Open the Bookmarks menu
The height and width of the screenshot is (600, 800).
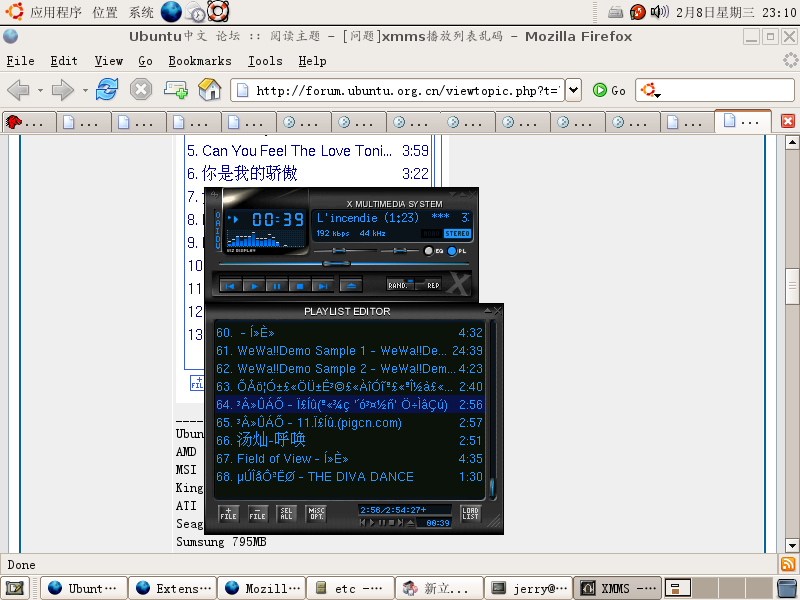(x=199, y=61)
